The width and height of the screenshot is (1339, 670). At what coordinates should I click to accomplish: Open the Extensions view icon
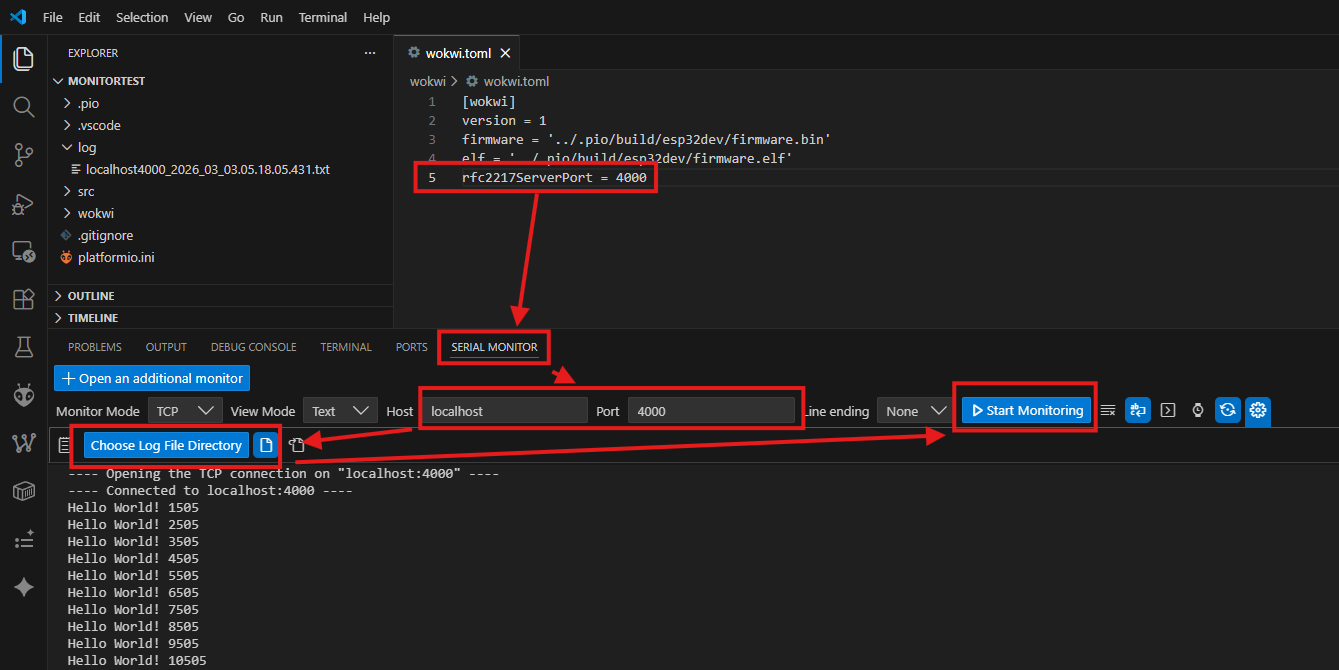tap(23, 299)
